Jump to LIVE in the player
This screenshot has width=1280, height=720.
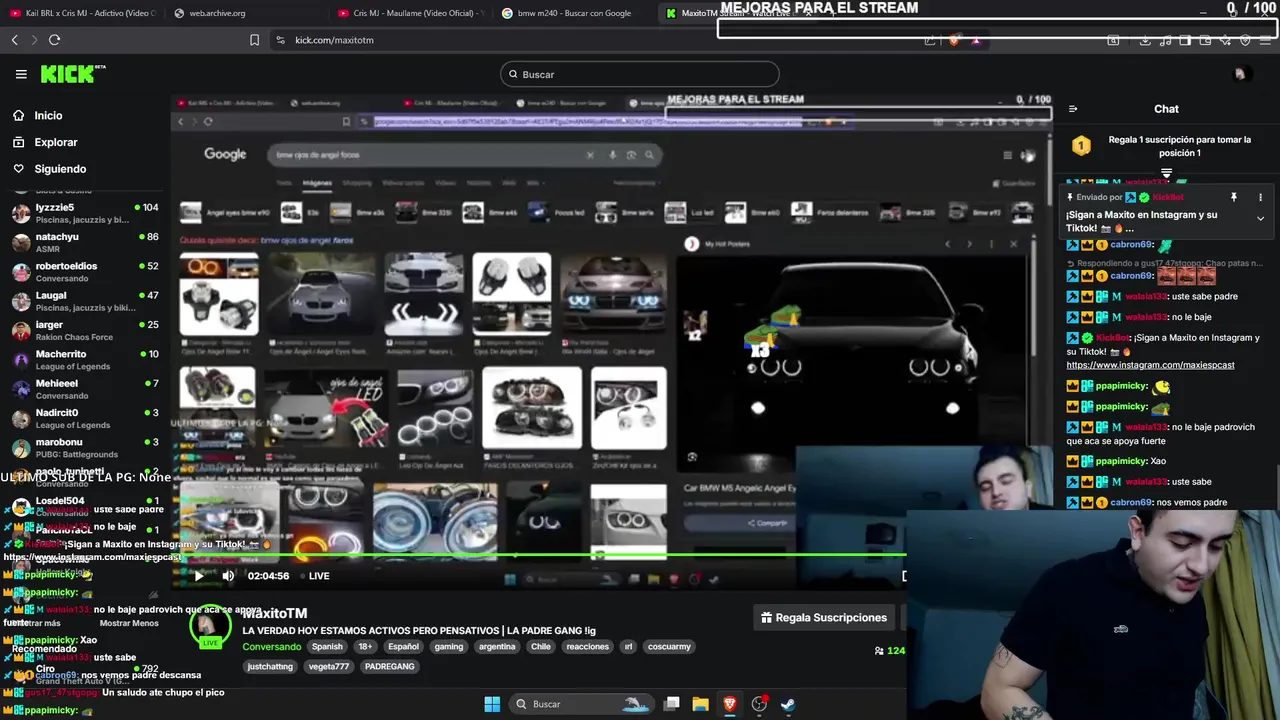coord(314,576)
